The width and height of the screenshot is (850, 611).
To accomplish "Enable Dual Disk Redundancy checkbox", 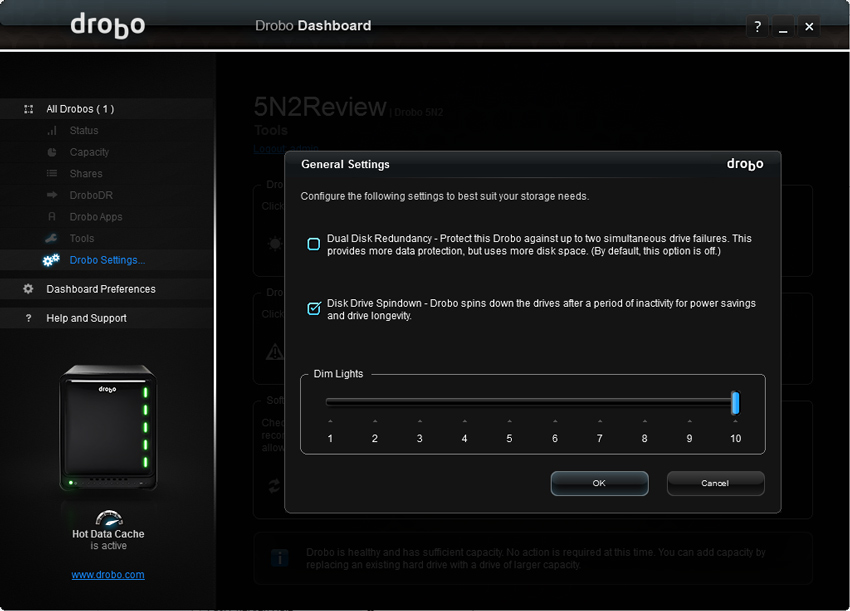I will (x=313, y=244).
